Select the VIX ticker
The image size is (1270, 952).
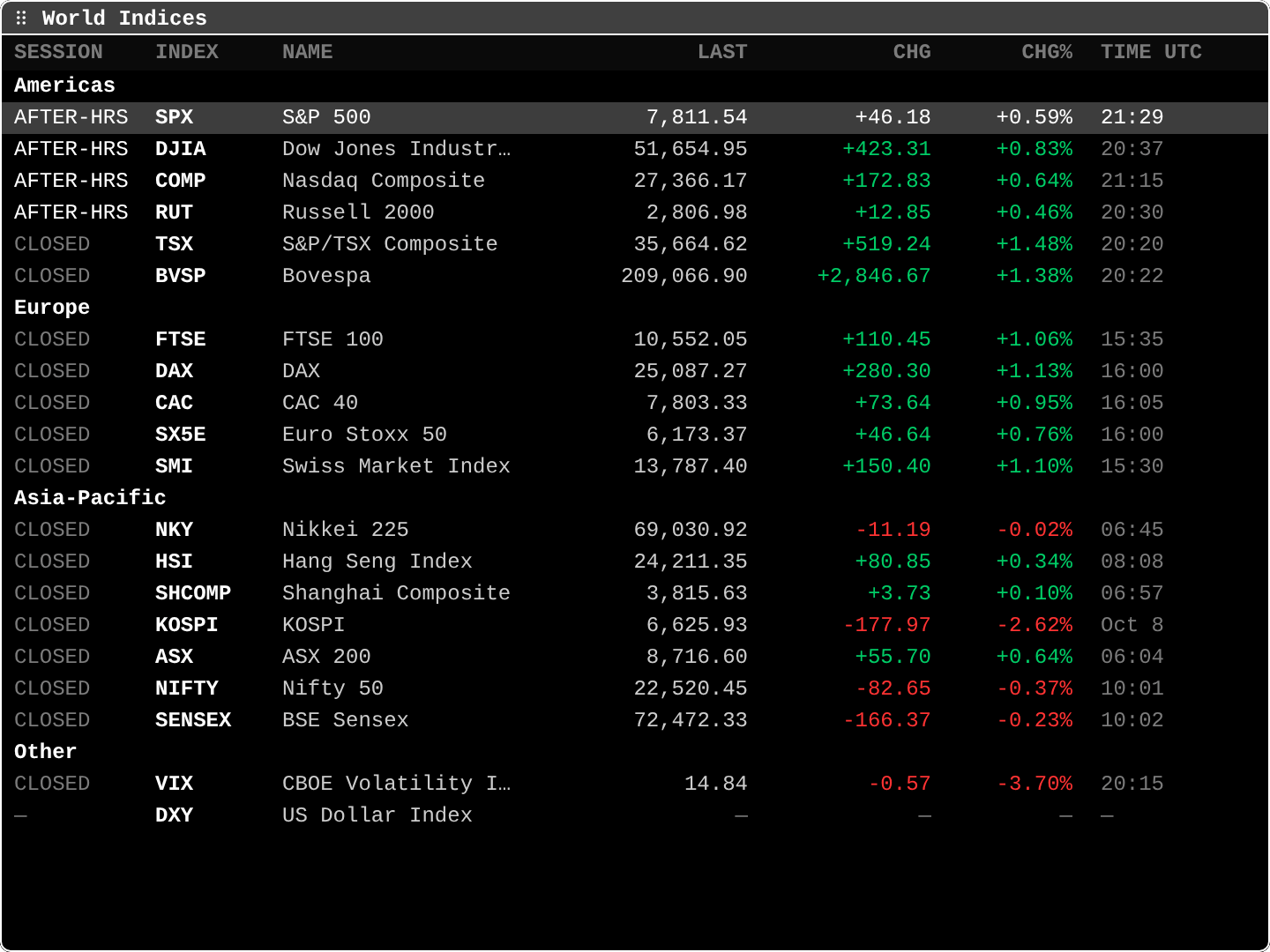coord(174,784)
